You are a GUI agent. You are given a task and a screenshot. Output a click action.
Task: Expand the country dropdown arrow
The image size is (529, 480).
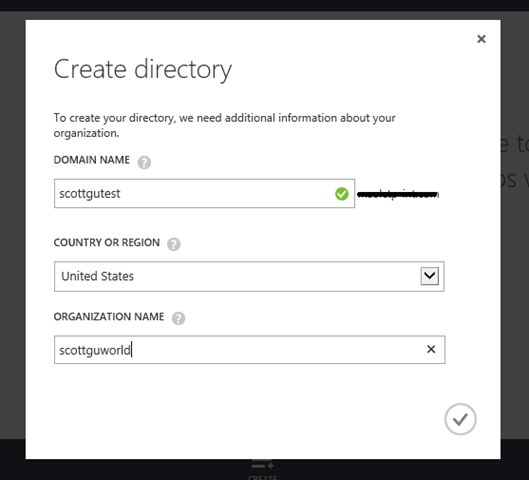429,276
